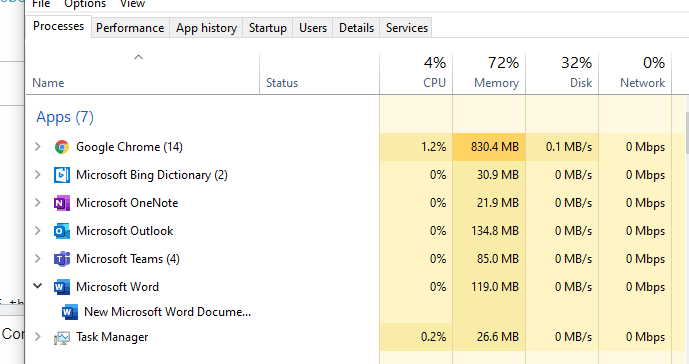This screenshot has height=364, width=689.
Task: Switch to the Performance tab
Action: 130,28
